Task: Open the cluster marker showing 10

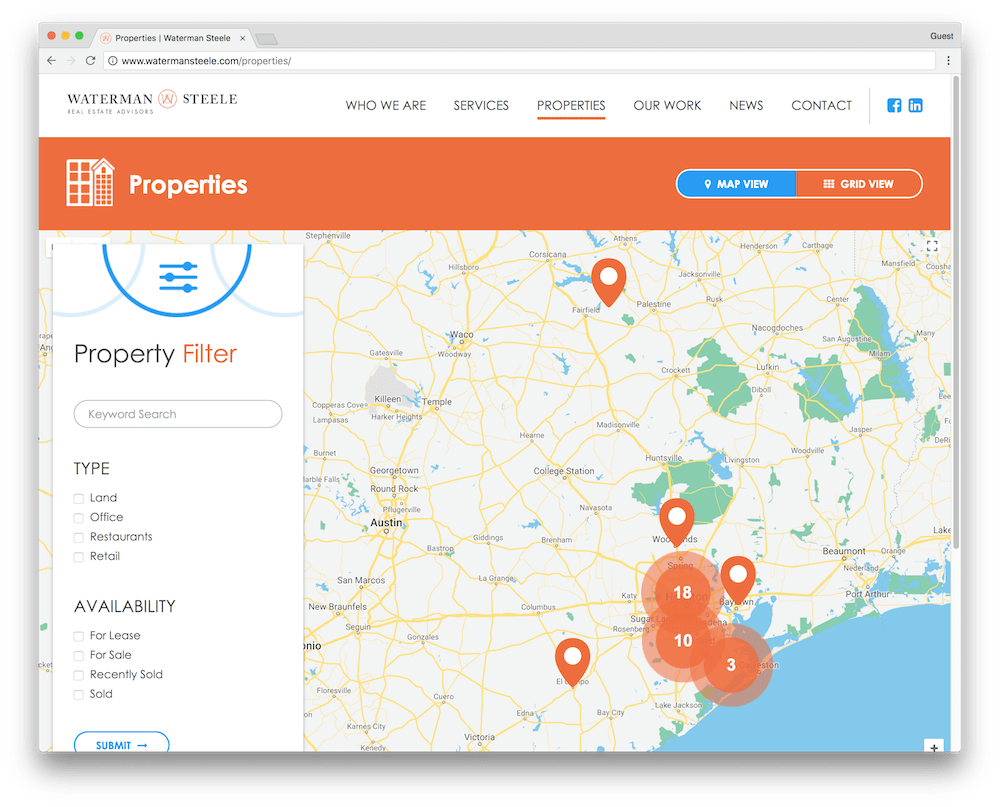Action: click(x=683, y=640)
